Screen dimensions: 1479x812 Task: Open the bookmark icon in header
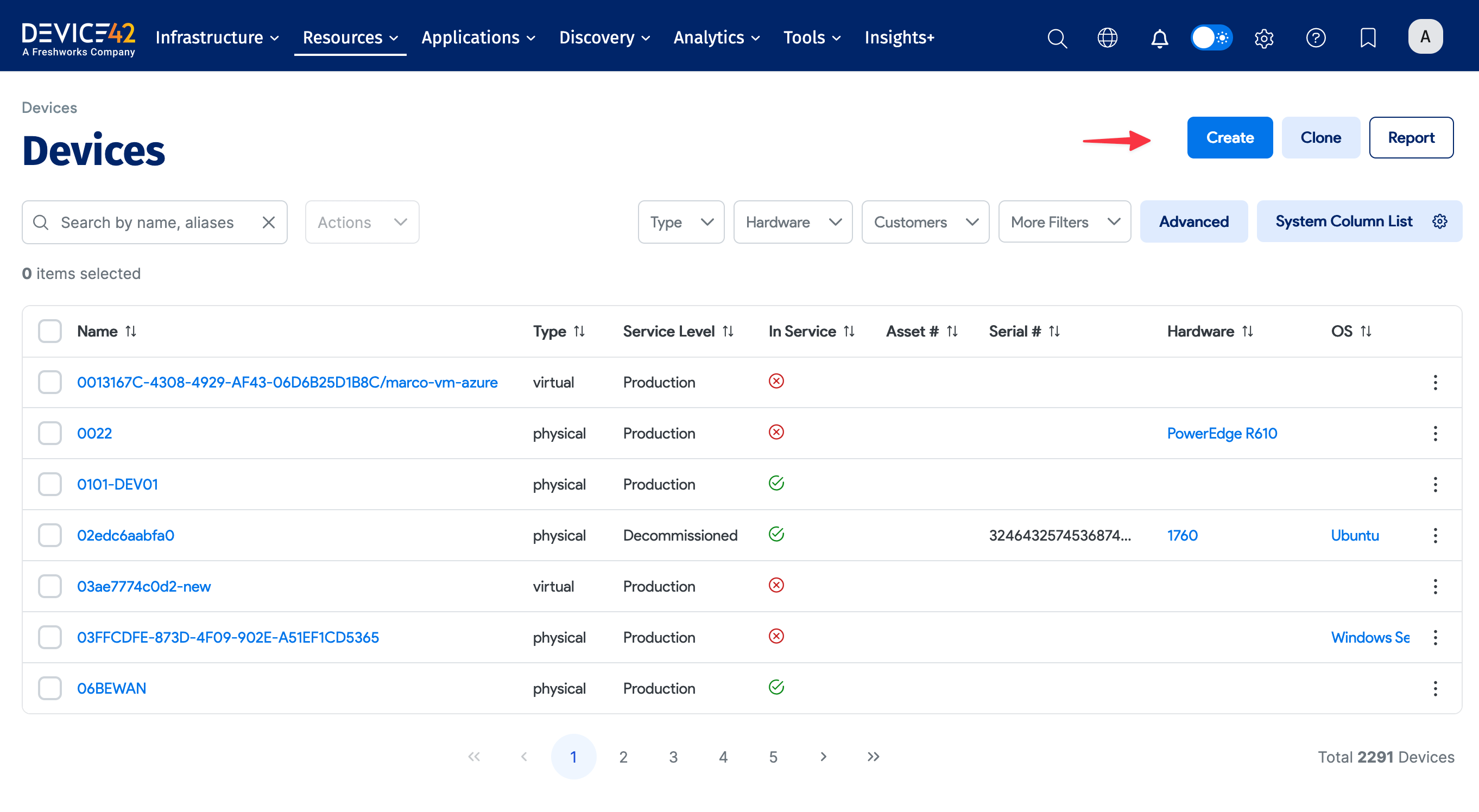pos(1368,38)
